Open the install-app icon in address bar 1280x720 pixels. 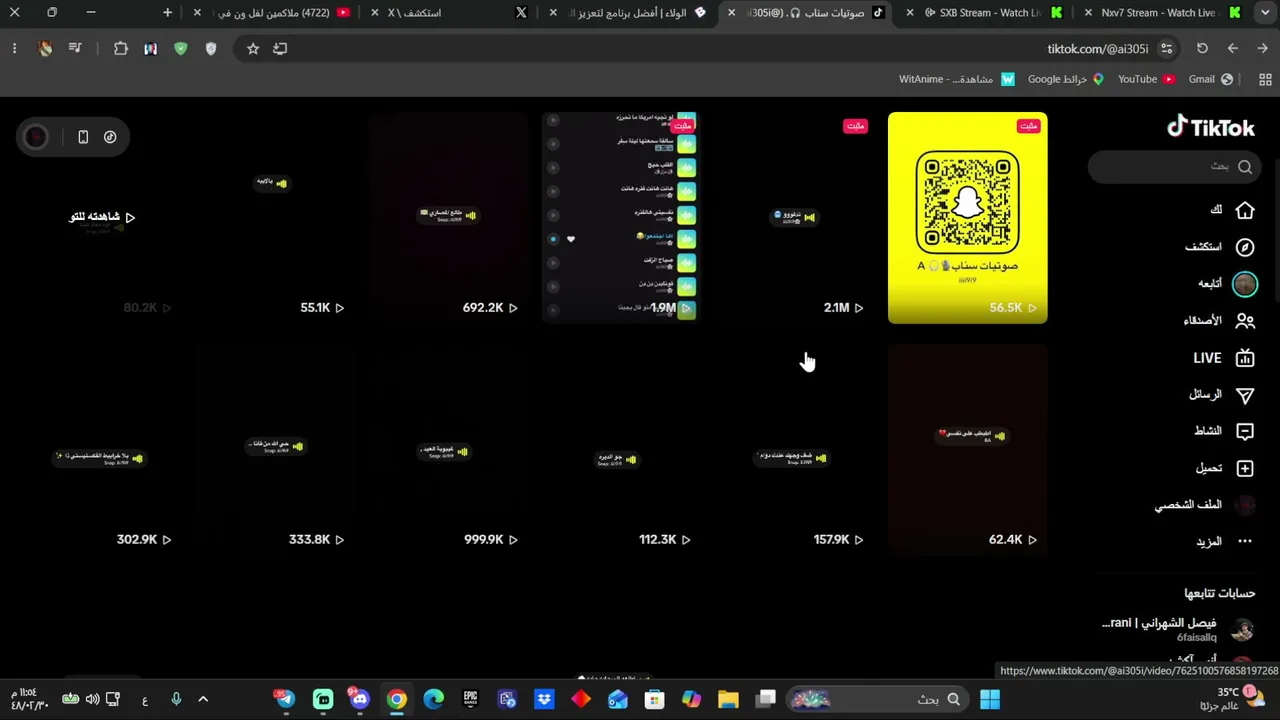pyautogui.click(x=280, y=48)
